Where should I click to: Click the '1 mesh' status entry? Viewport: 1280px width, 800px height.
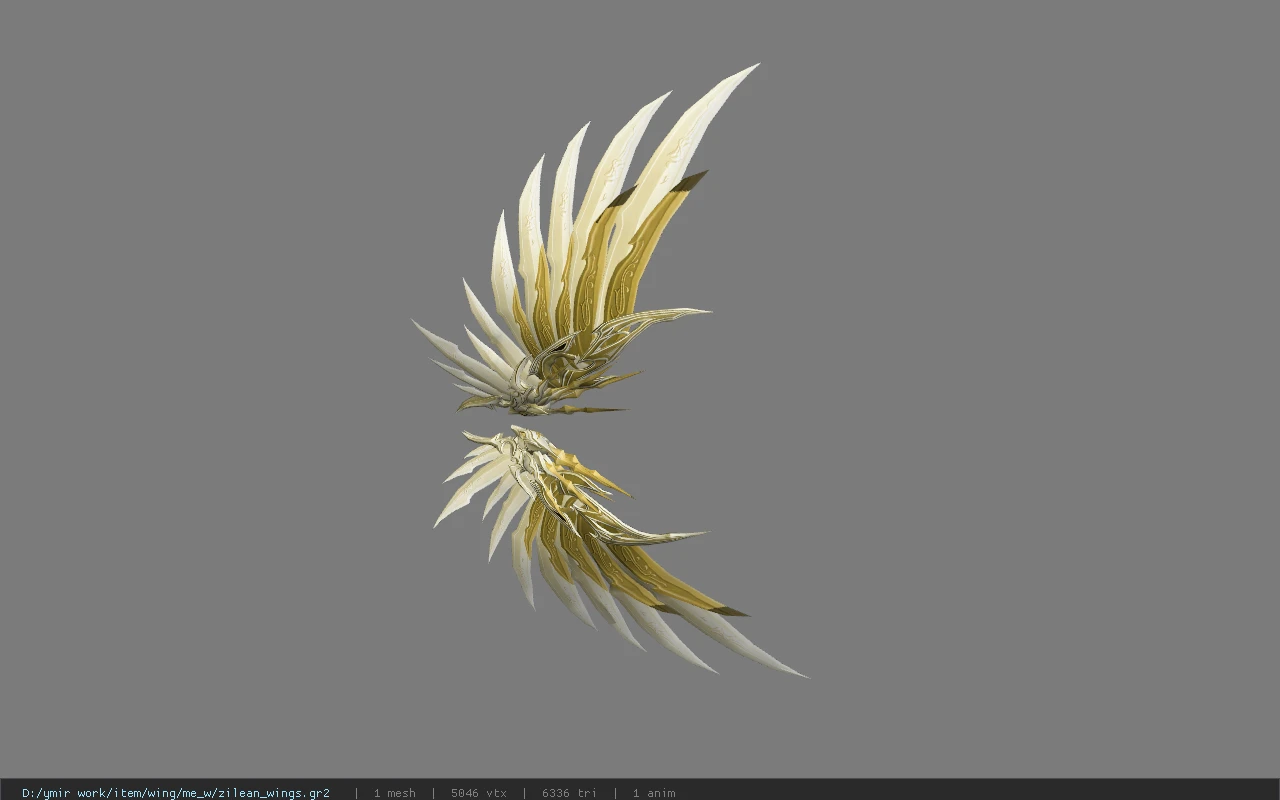(394, 793)
